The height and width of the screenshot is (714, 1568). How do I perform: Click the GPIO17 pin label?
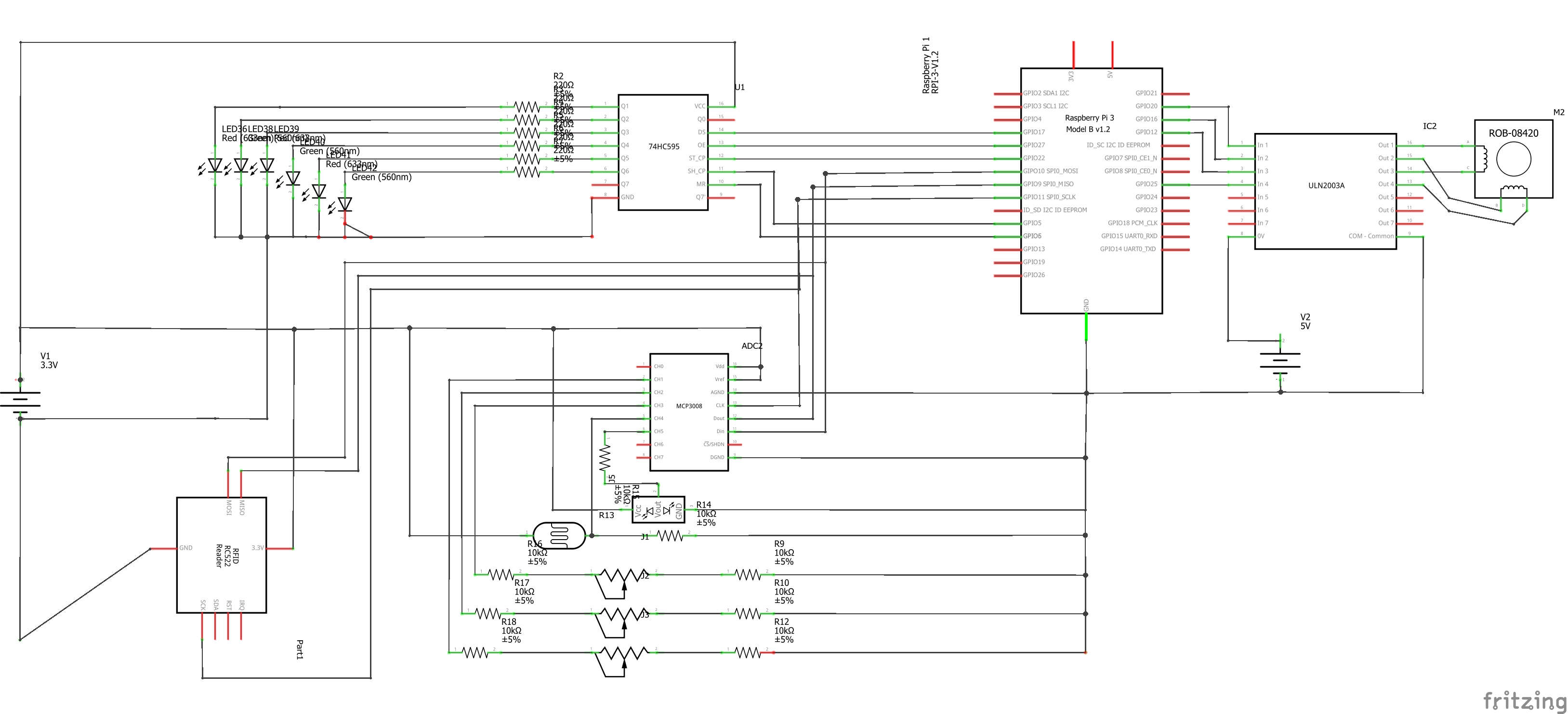(x=1034, y=132)
